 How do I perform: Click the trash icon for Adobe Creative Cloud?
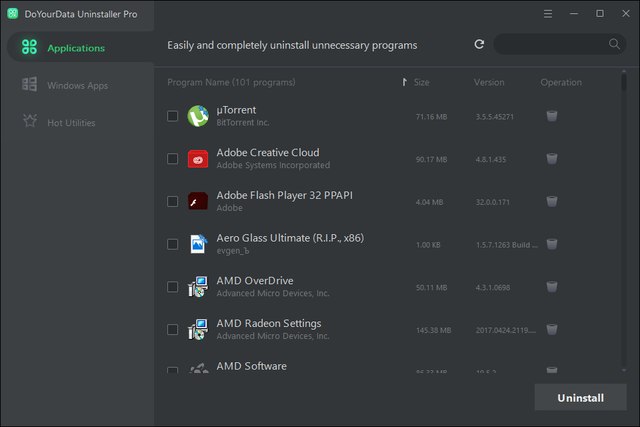click(552, 159)
